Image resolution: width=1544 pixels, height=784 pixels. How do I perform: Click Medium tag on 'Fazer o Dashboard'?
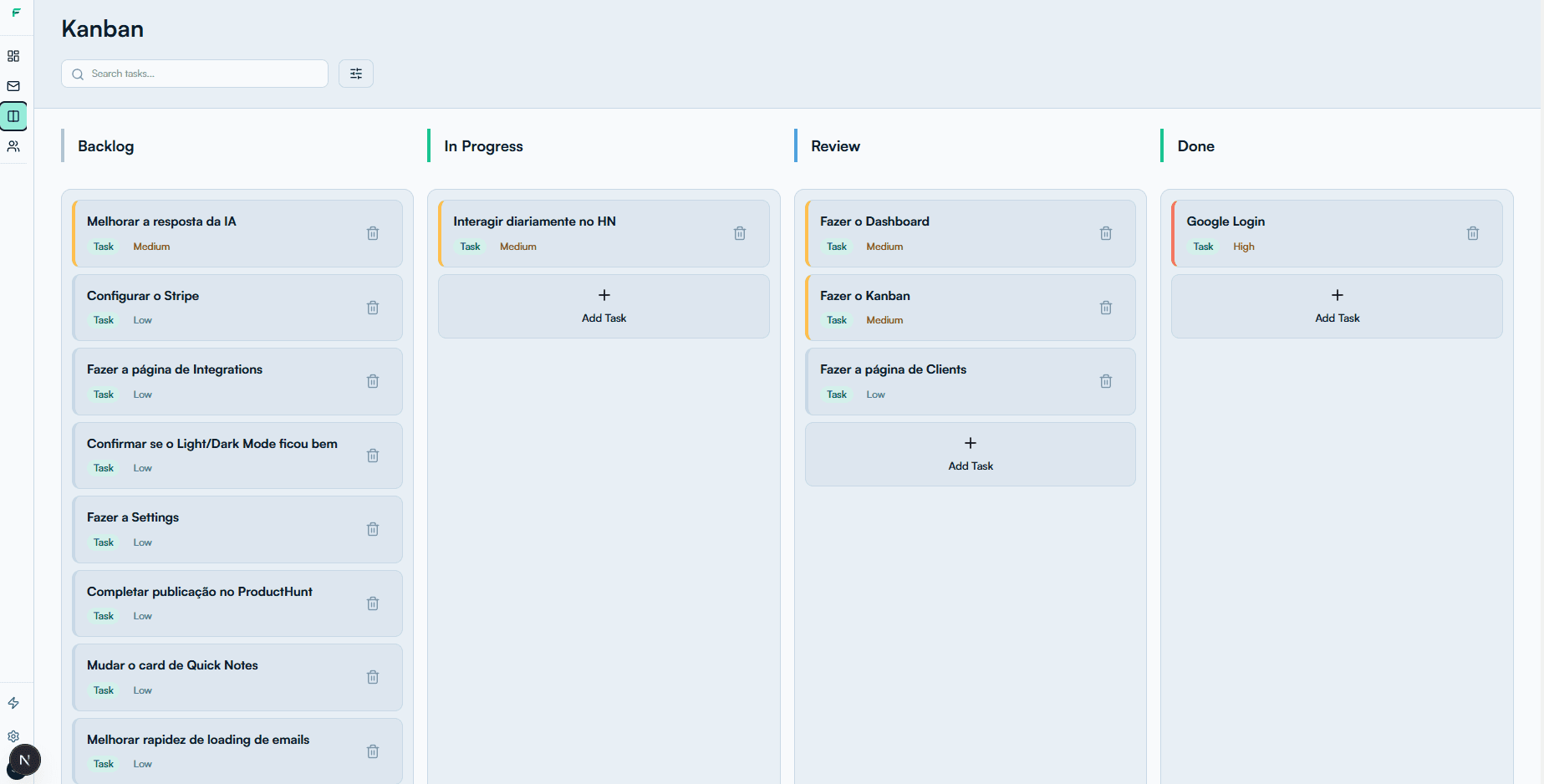tap(884, 247)
